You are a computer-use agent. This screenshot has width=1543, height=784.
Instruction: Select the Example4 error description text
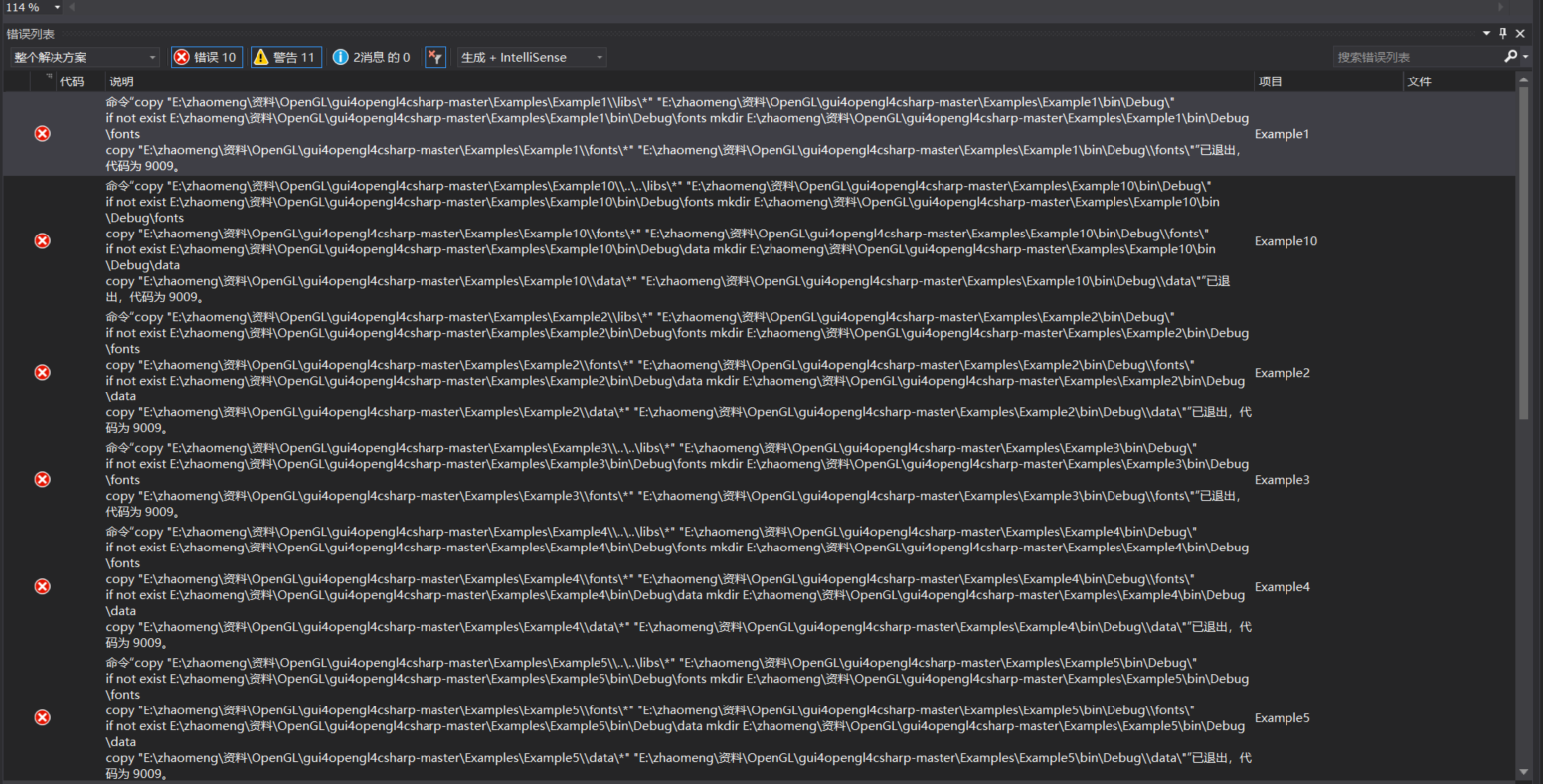[678, 587]
